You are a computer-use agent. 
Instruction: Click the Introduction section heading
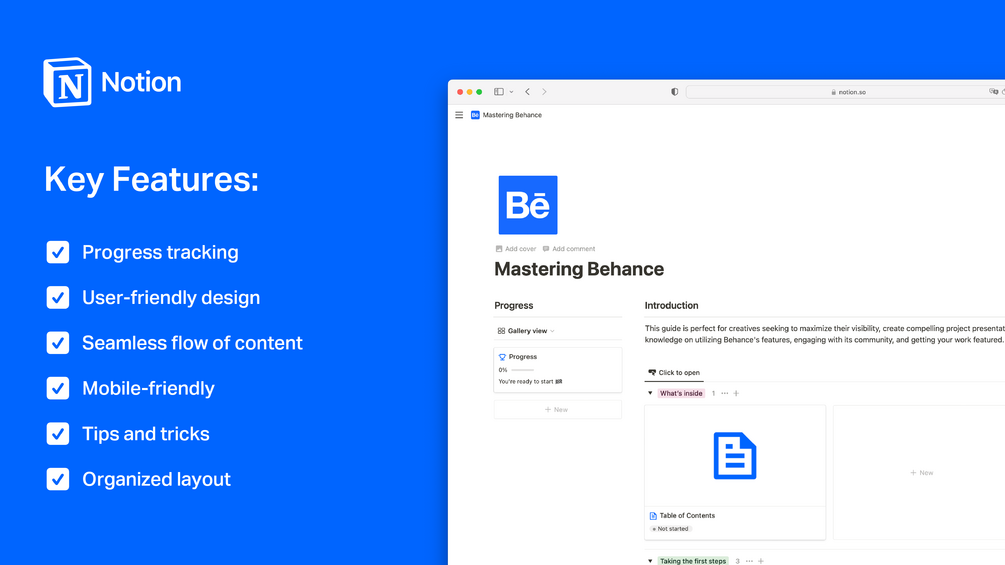pos(671,306)
